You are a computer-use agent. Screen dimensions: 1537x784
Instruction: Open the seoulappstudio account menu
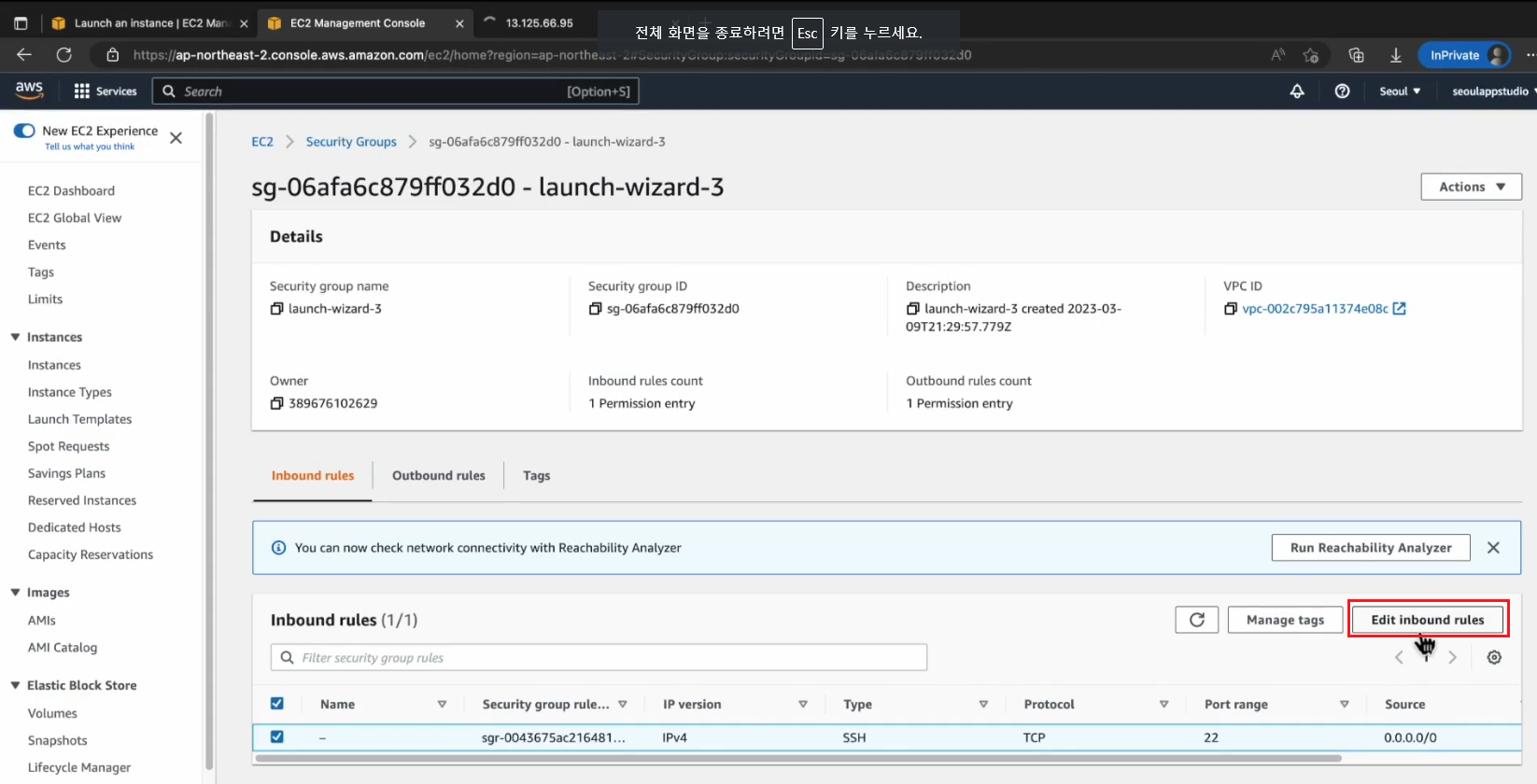pos(1493,91)
